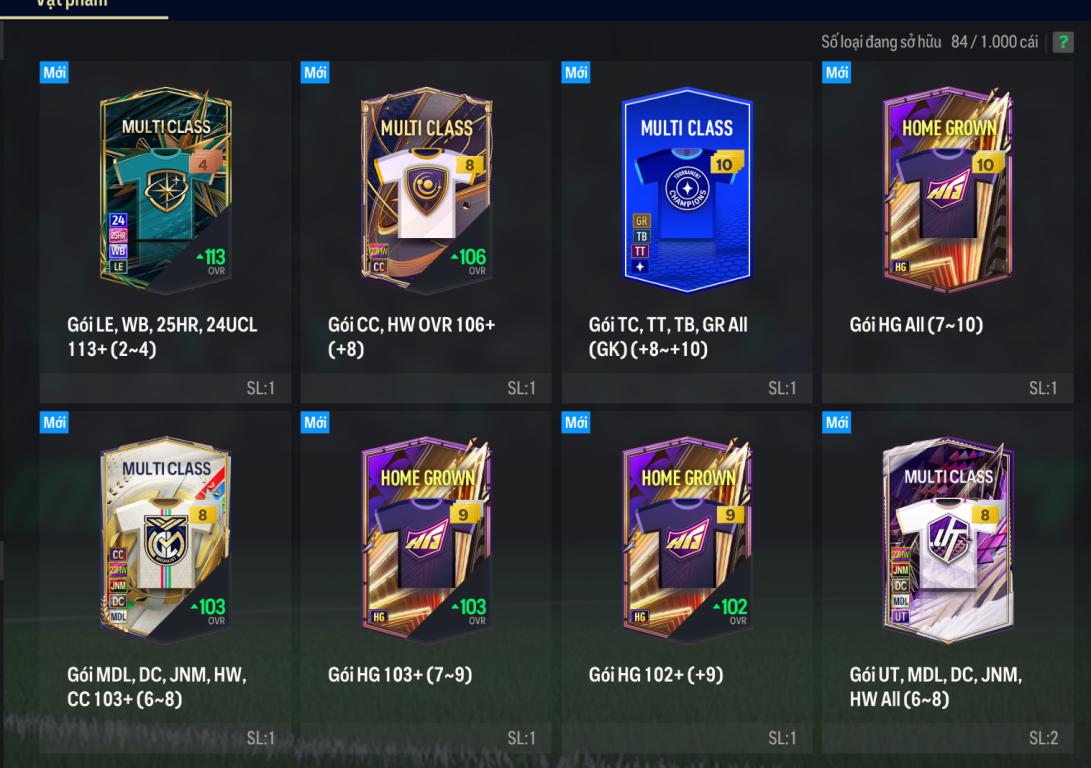The width and height of the screenshot is (1091, 768).
Task: Choose the Home Grown 102 OVR pack card
Action: pyautogui.click(x=687, y=539)
